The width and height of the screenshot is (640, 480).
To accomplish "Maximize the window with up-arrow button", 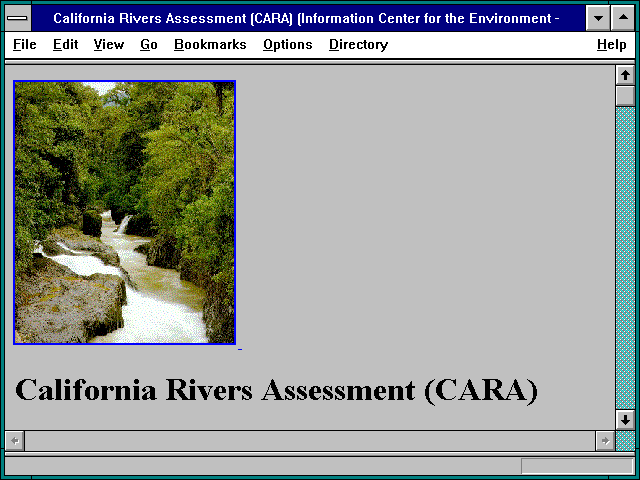I will coord(623,18).
